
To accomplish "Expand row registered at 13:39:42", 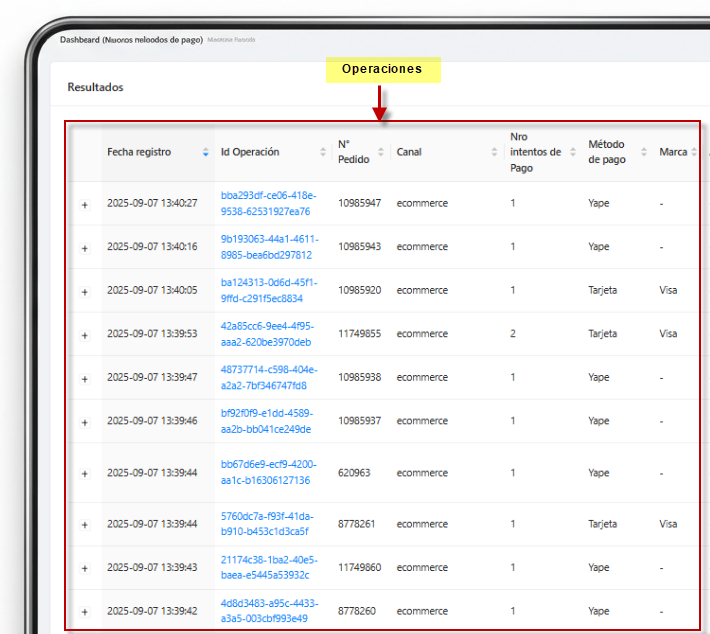I will click(x=84, y=612).
